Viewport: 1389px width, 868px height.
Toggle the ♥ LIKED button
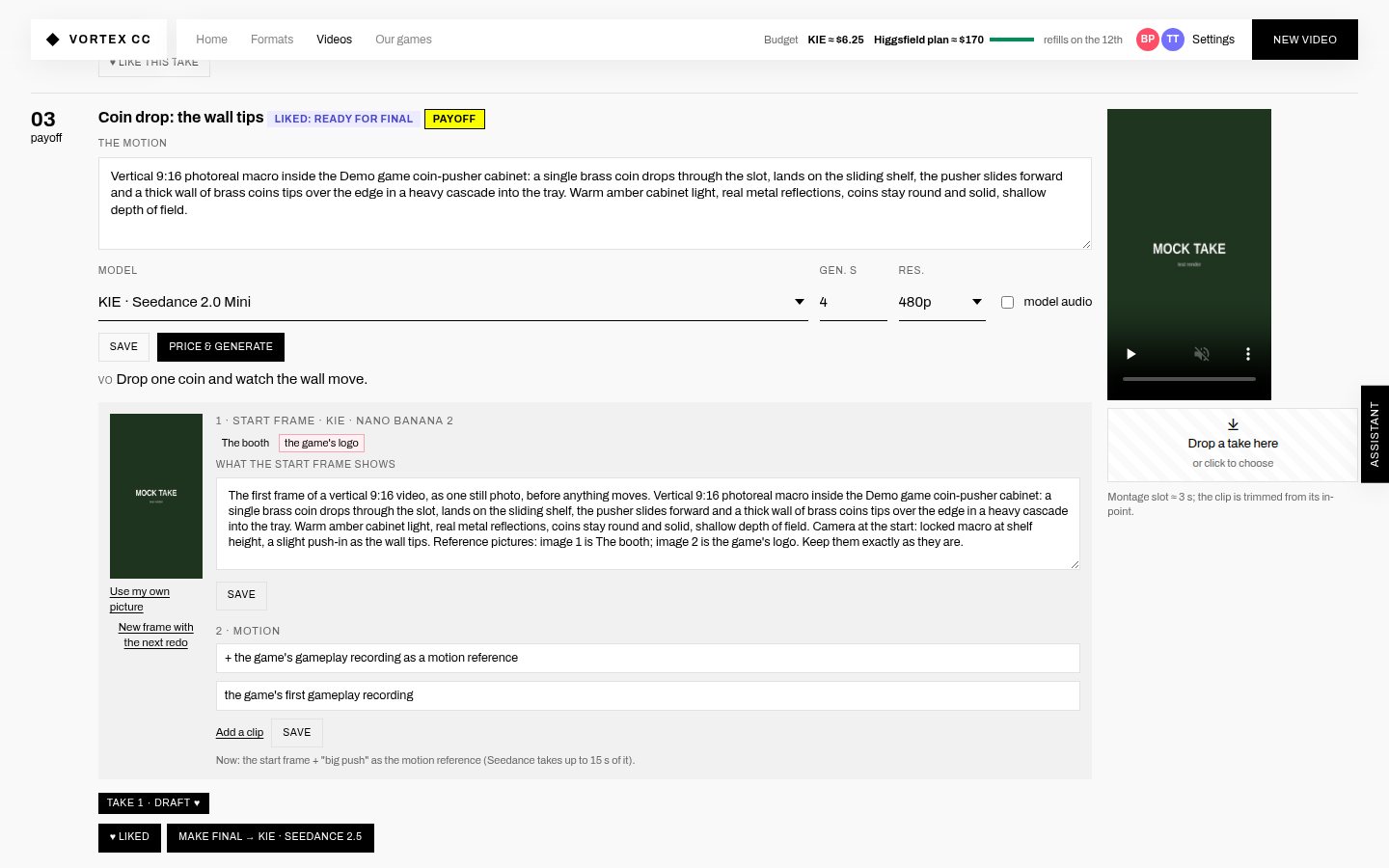click(x=129, y=837)
